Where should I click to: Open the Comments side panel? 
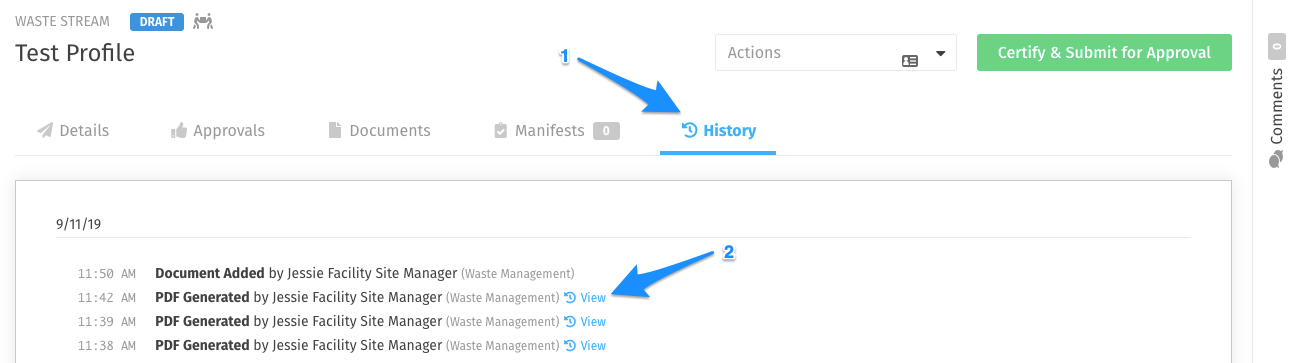click(x=1275, y=102)
